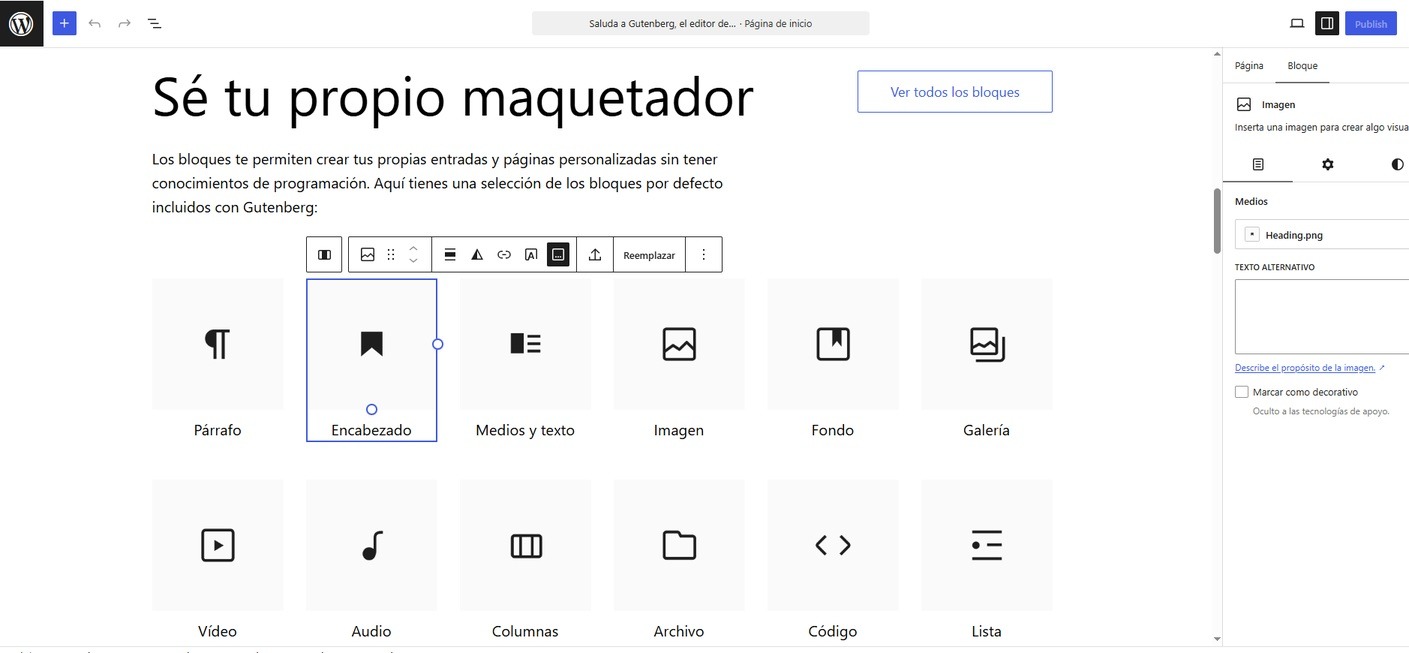Move the block down

(x=413, y=261)
